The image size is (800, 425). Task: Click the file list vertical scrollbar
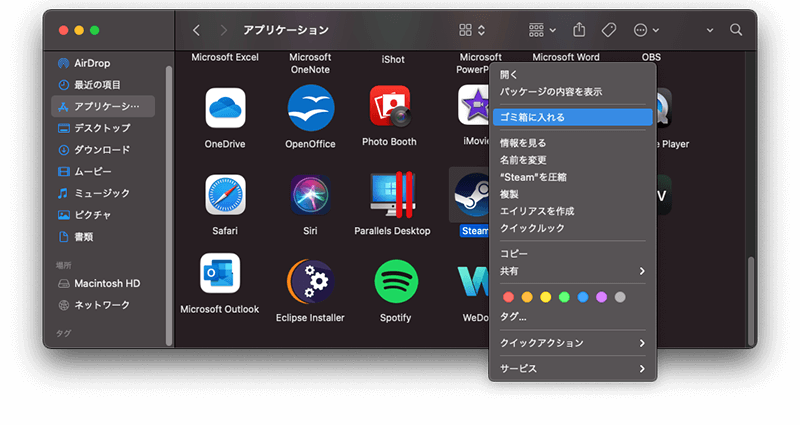(751, 302)
